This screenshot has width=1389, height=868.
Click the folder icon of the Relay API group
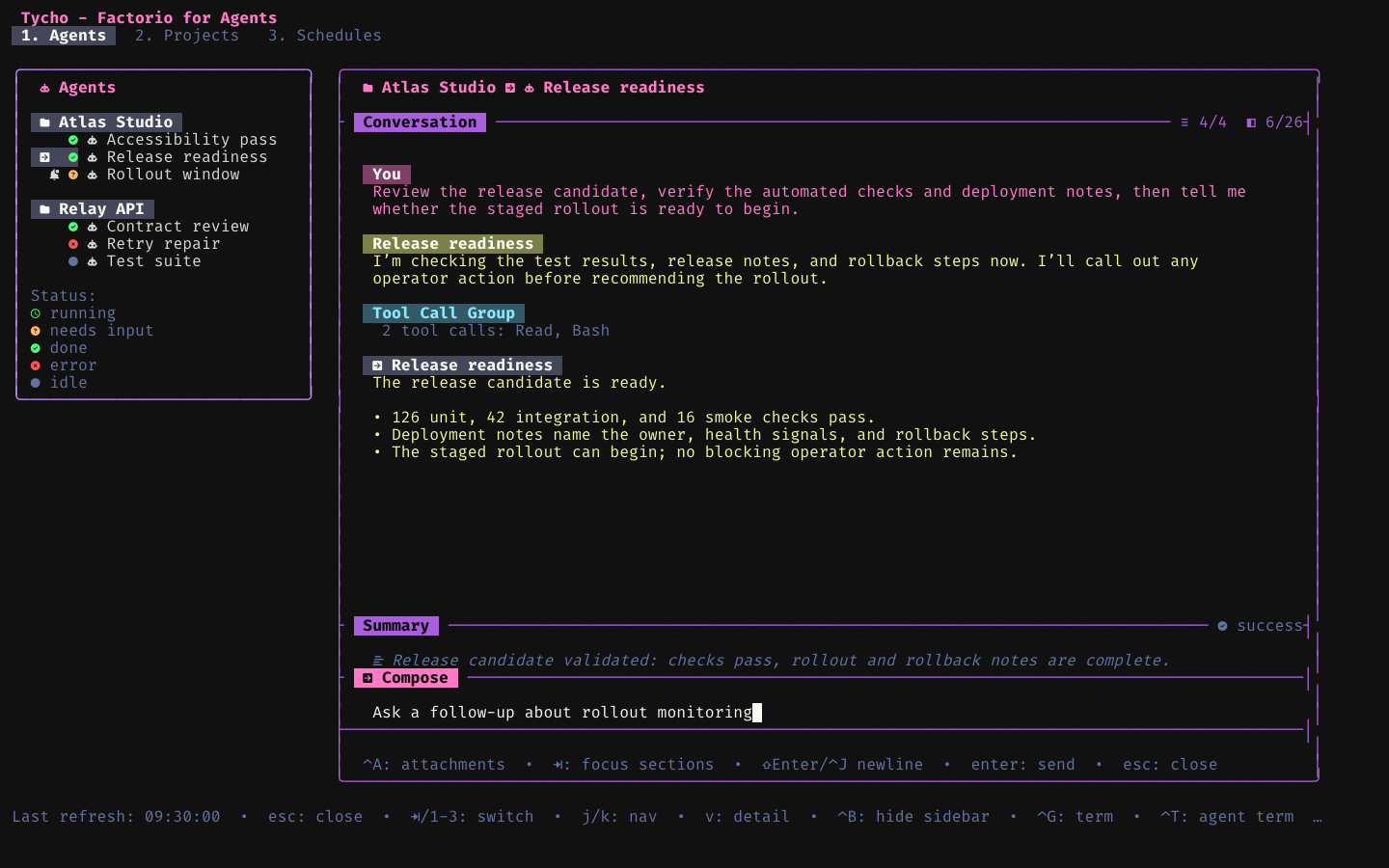click(44, 209)
